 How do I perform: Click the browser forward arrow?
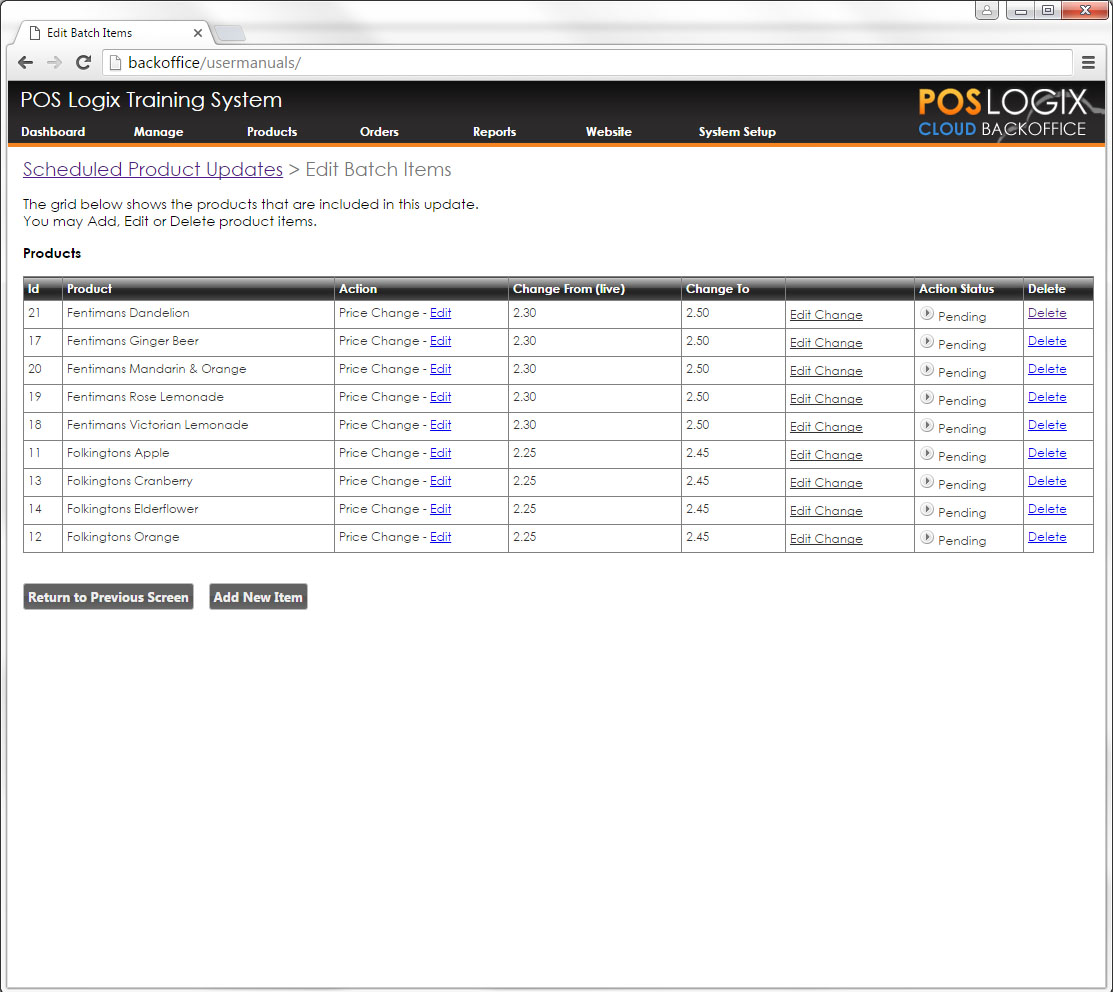(55, 62)
